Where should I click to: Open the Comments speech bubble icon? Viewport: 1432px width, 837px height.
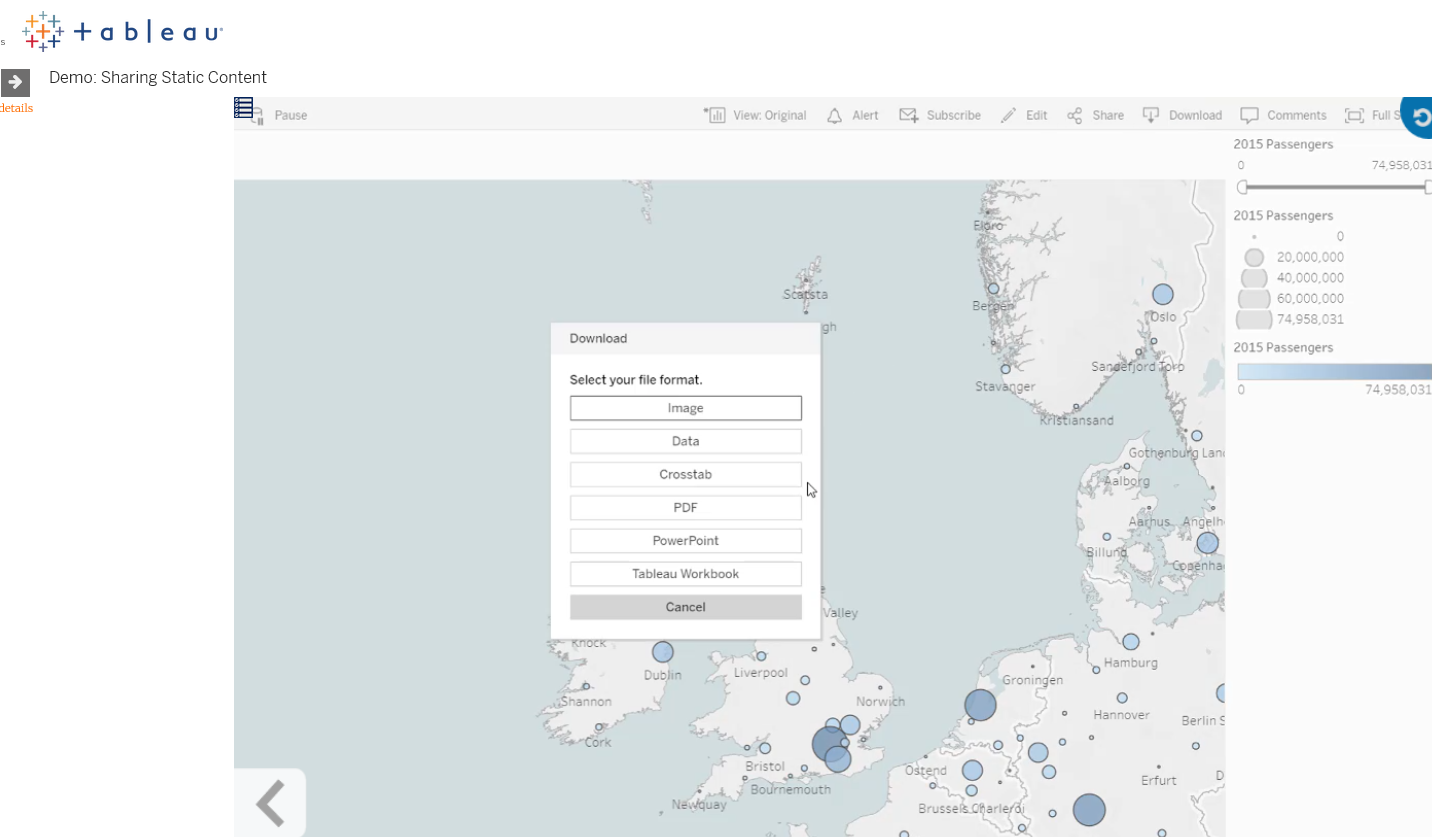(x=1249, y=115)
